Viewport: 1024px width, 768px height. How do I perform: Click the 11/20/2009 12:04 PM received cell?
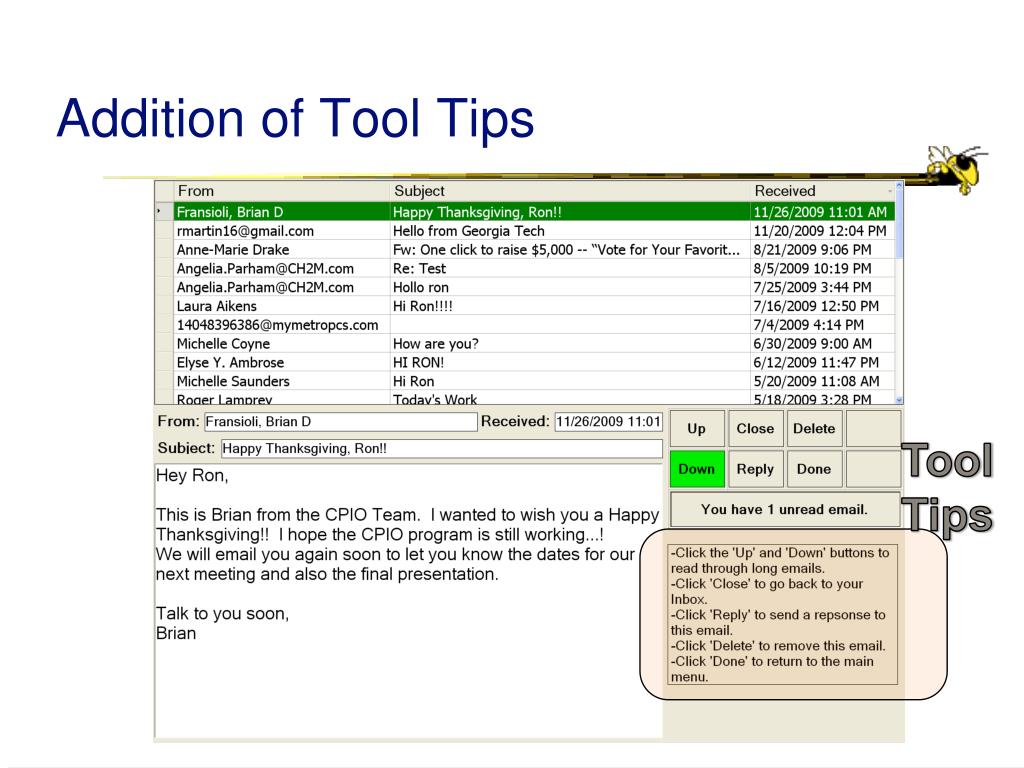822,231
